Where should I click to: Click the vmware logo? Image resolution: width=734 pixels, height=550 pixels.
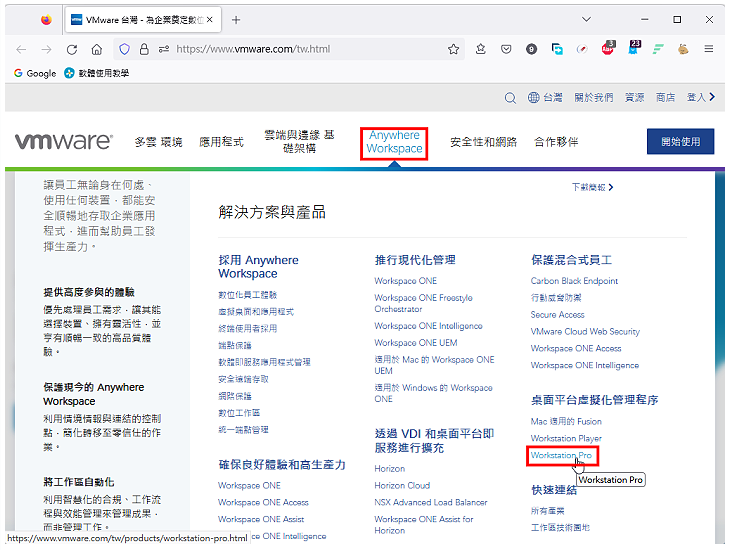tap(64, 141)
